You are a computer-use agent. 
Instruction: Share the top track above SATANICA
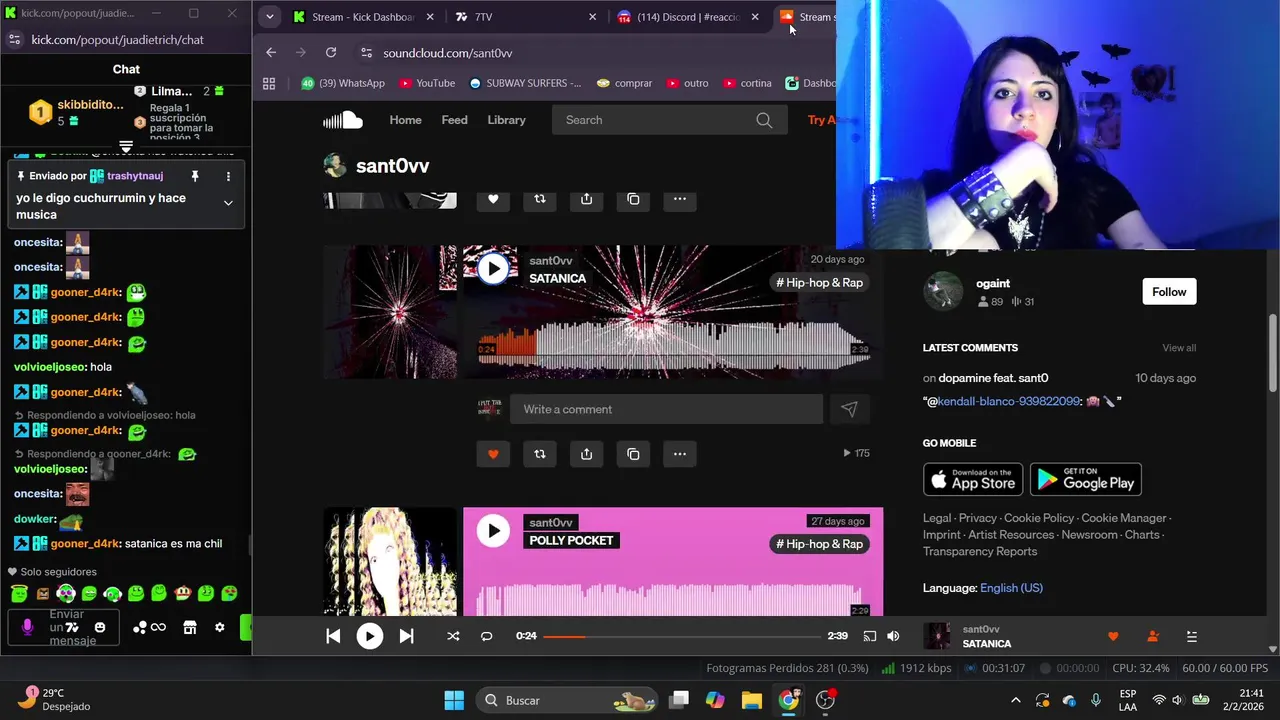click(x=587, y=199)
